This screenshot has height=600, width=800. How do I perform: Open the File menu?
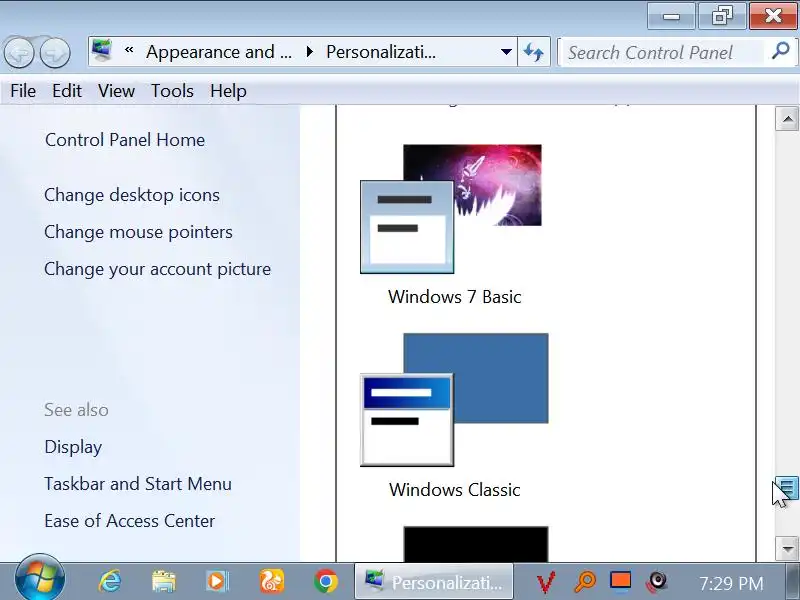[23, 91]
